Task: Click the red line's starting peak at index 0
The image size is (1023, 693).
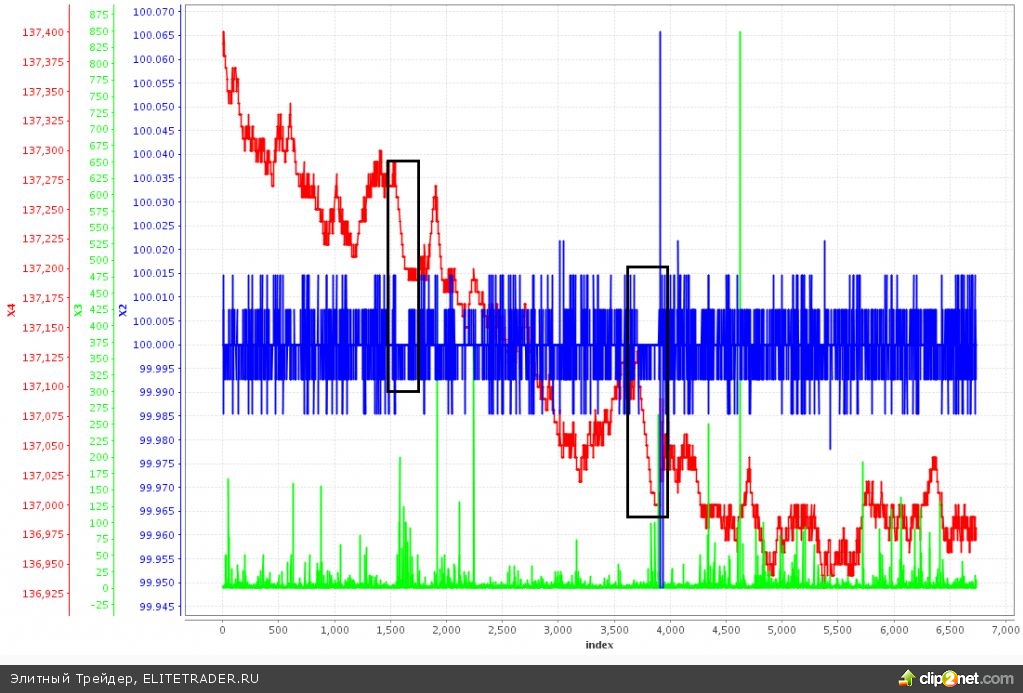Action: (x=223, y=33)
